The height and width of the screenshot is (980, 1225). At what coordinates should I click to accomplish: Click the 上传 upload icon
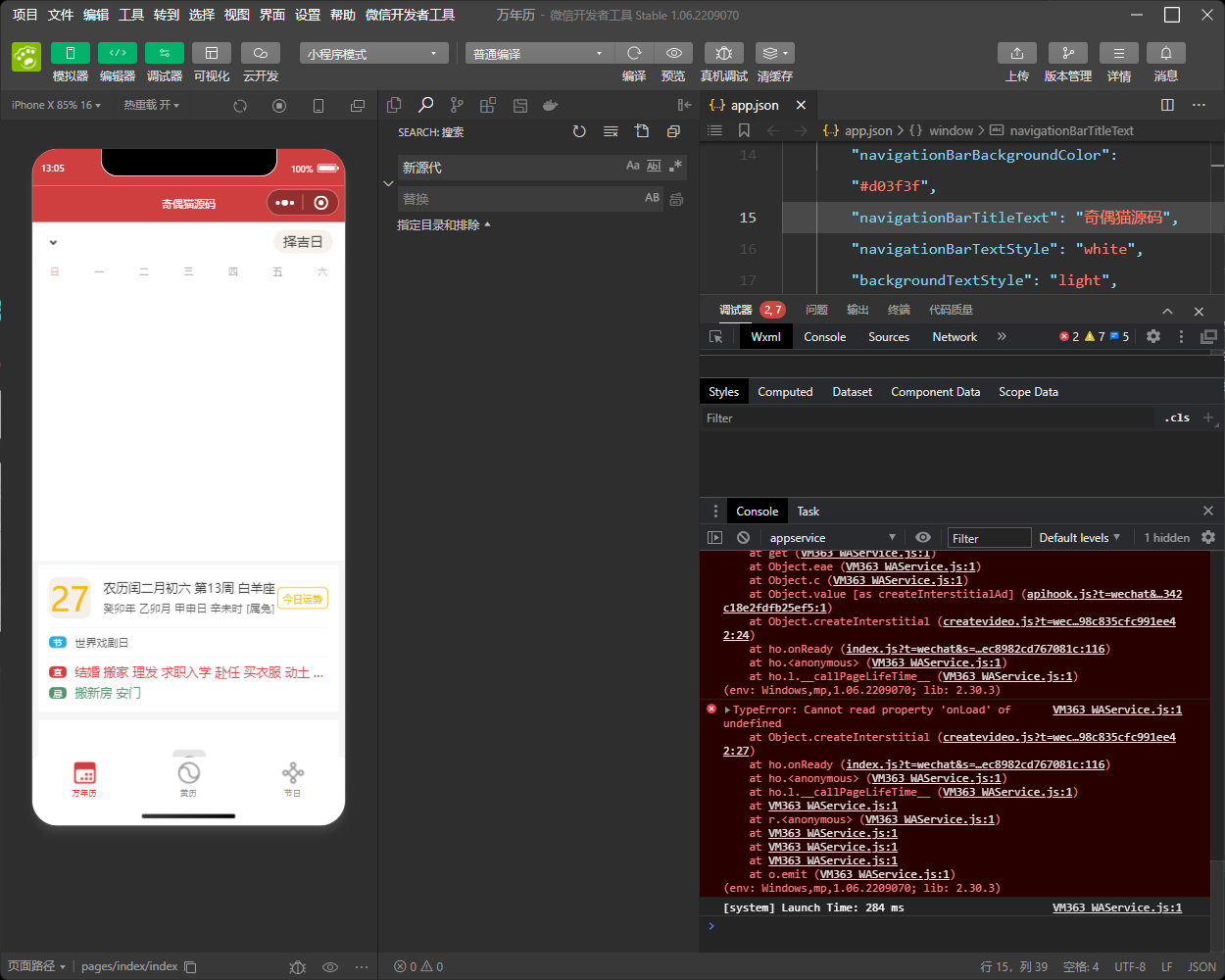(x=1017, y=53)
